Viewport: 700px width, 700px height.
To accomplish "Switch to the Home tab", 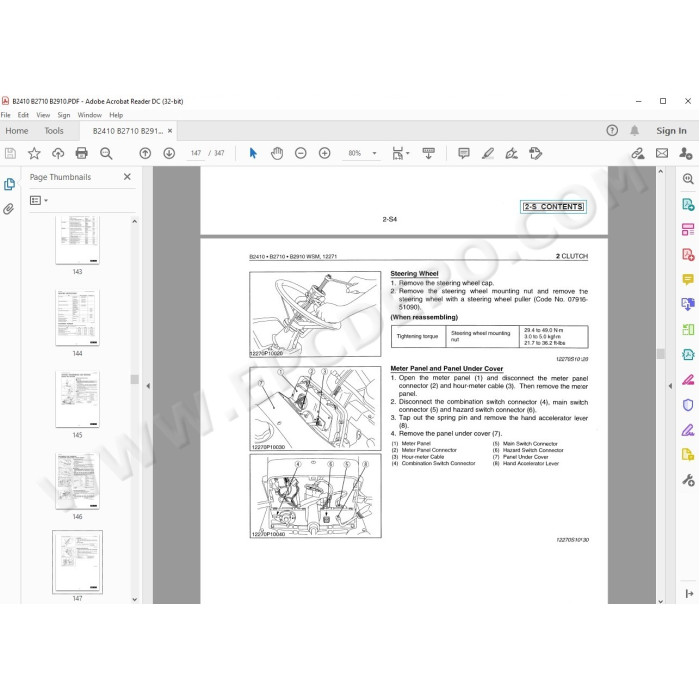I will click(17, 131).
